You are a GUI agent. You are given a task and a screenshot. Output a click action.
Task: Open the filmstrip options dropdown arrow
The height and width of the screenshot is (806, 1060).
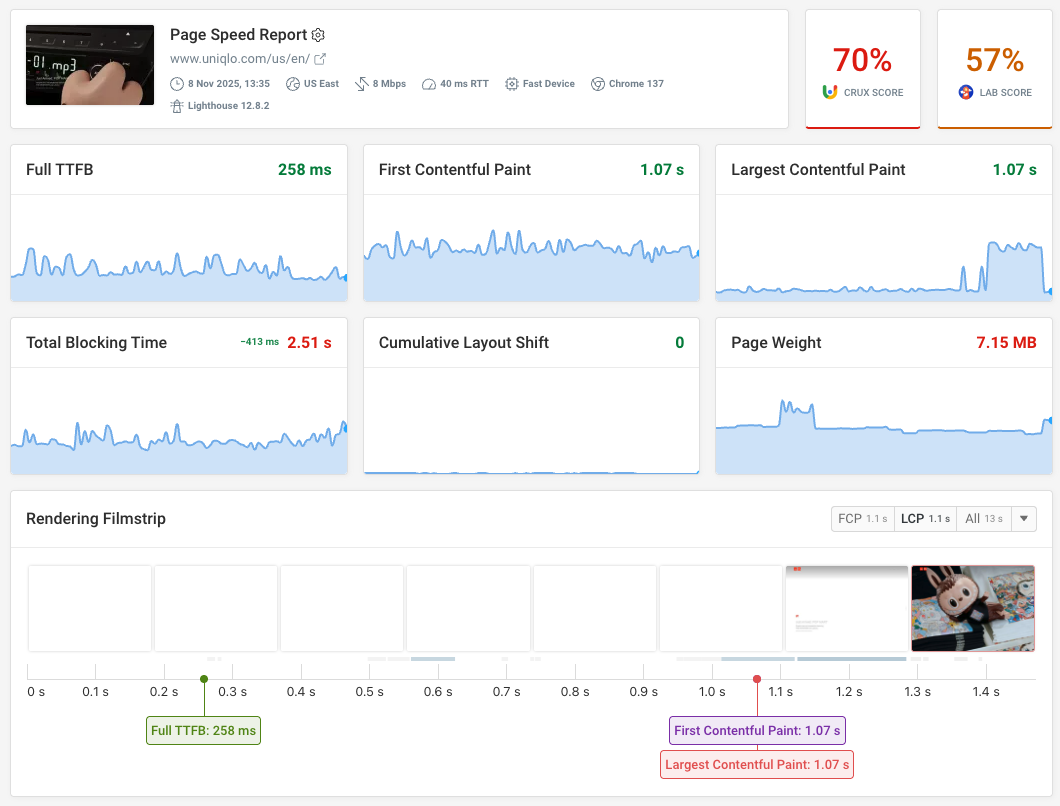point(1023,518)
